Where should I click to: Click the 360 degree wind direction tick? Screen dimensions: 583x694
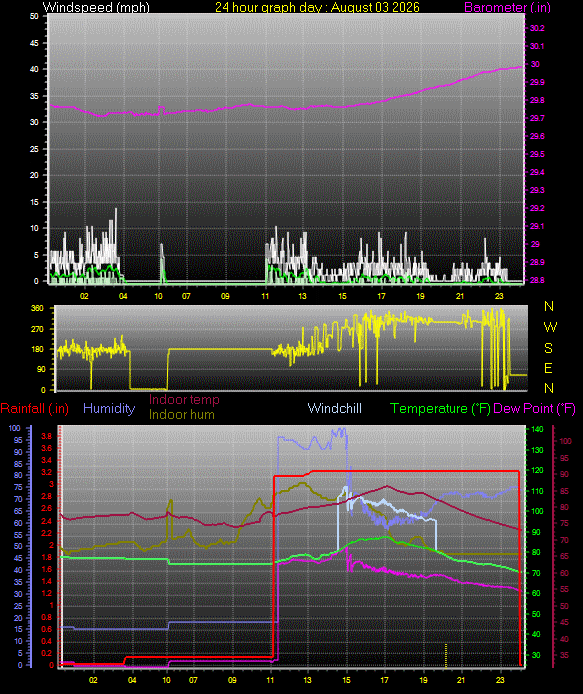point(37,308)
